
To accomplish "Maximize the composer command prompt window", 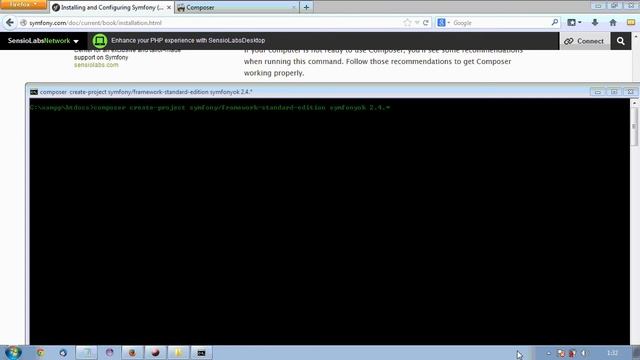I will point(614,92).
